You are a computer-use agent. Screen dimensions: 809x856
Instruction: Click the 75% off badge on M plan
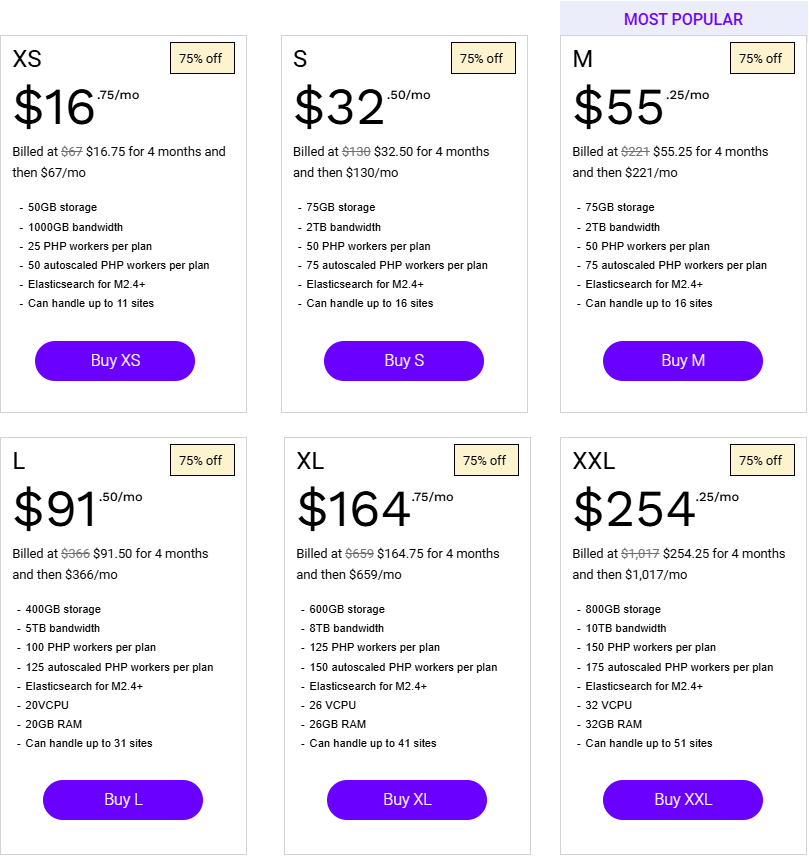coord(762,59)
